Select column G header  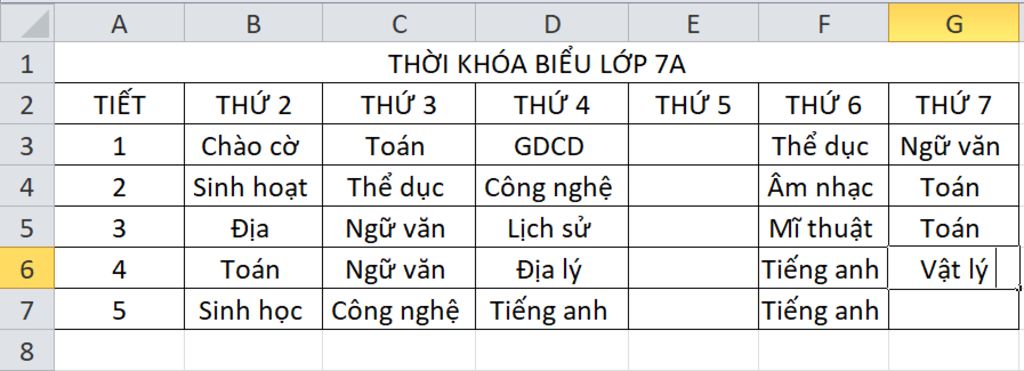click(955, 24)
